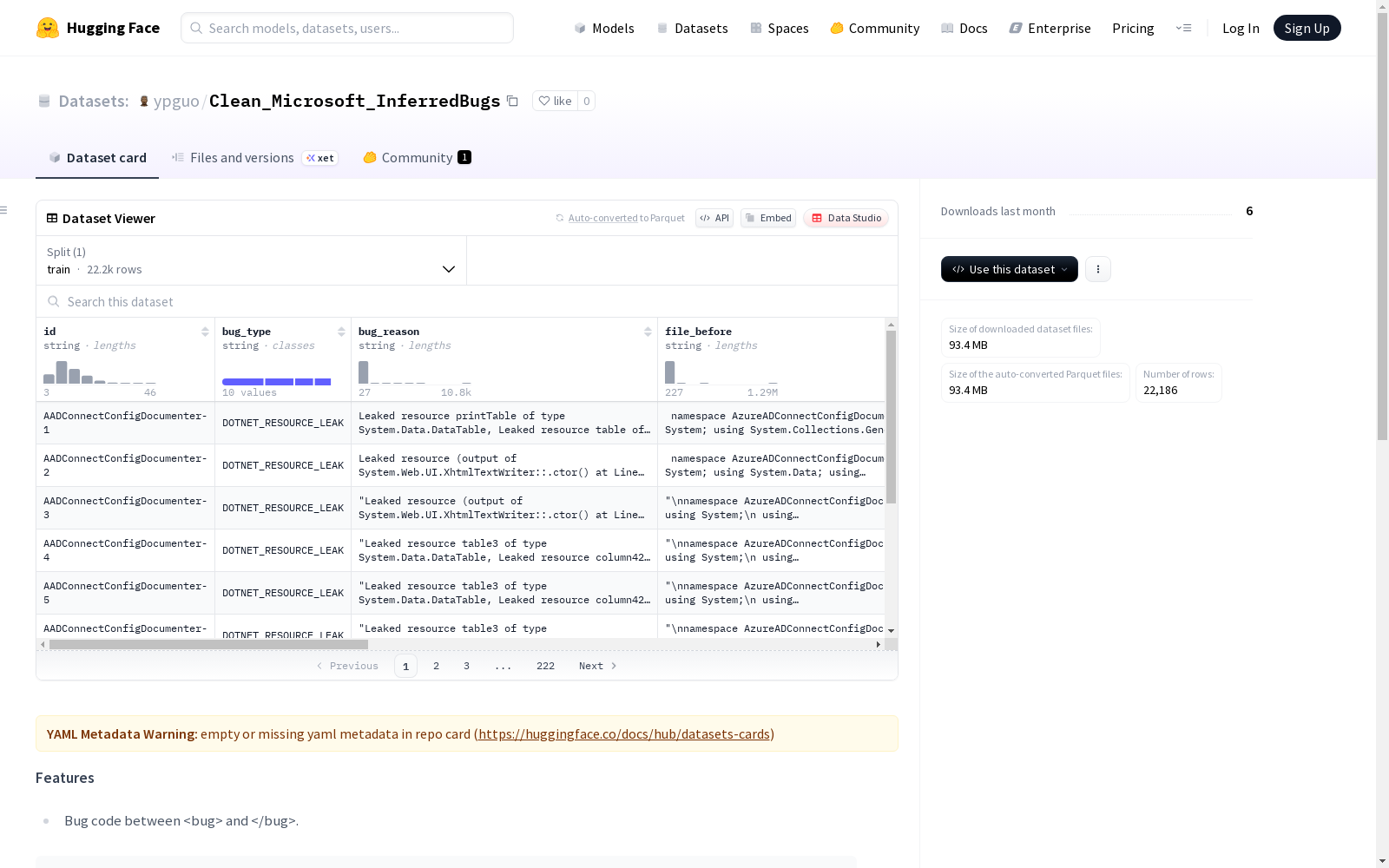
Task: Click the ypguo user avatar
Action: click(144, 101)
